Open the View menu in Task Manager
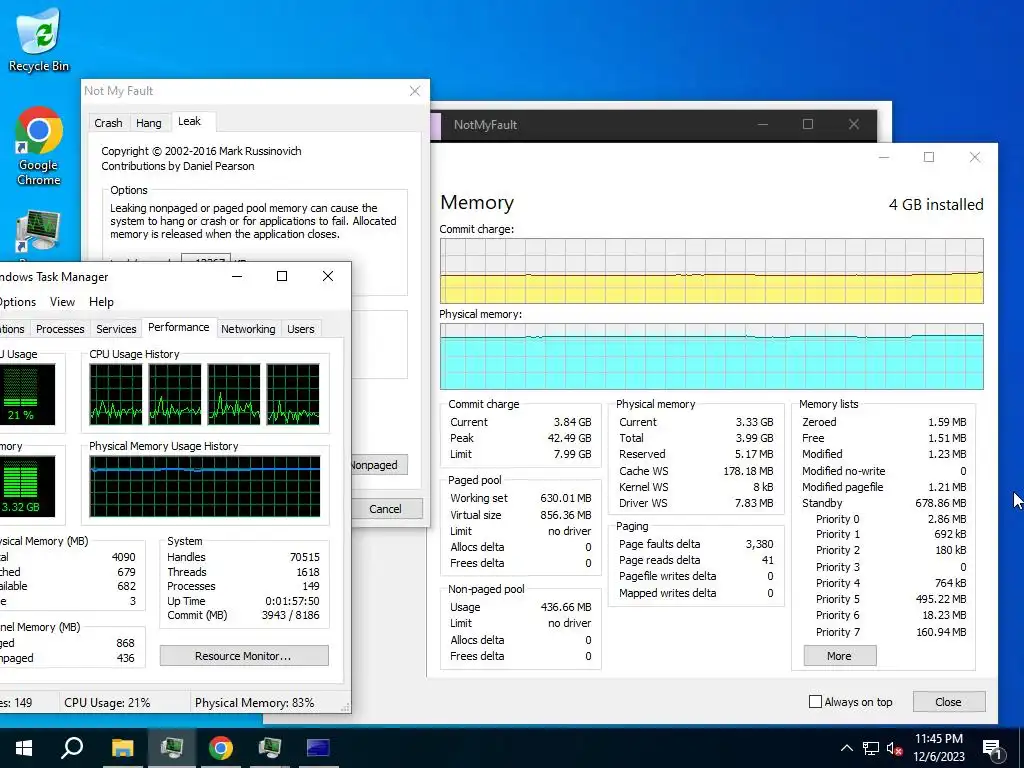 62,302
